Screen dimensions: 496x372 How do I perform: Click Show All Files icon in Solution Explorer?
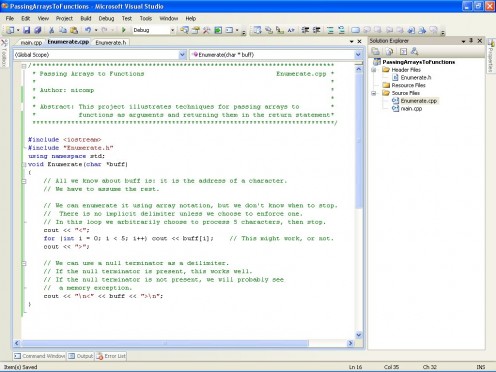pos(389,51)
